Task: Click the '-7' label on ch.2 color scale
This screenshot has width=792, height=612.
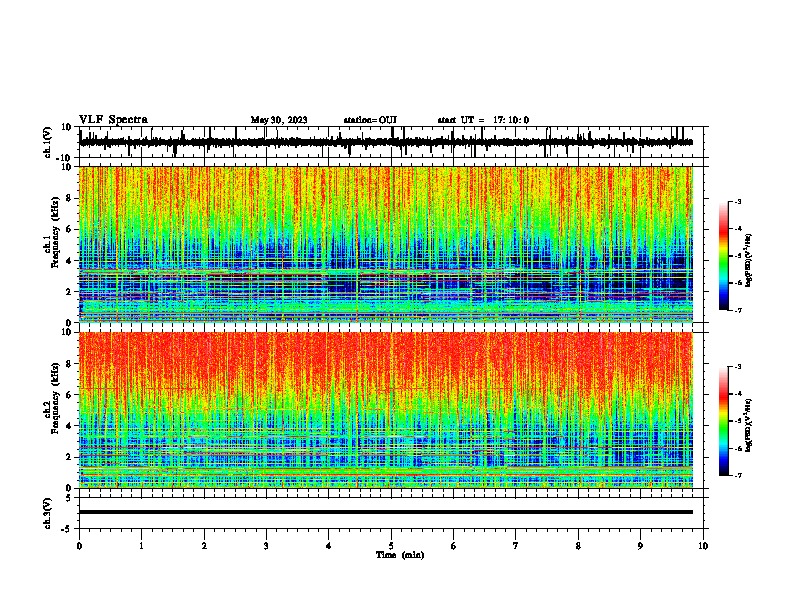Action: point(737,476)
